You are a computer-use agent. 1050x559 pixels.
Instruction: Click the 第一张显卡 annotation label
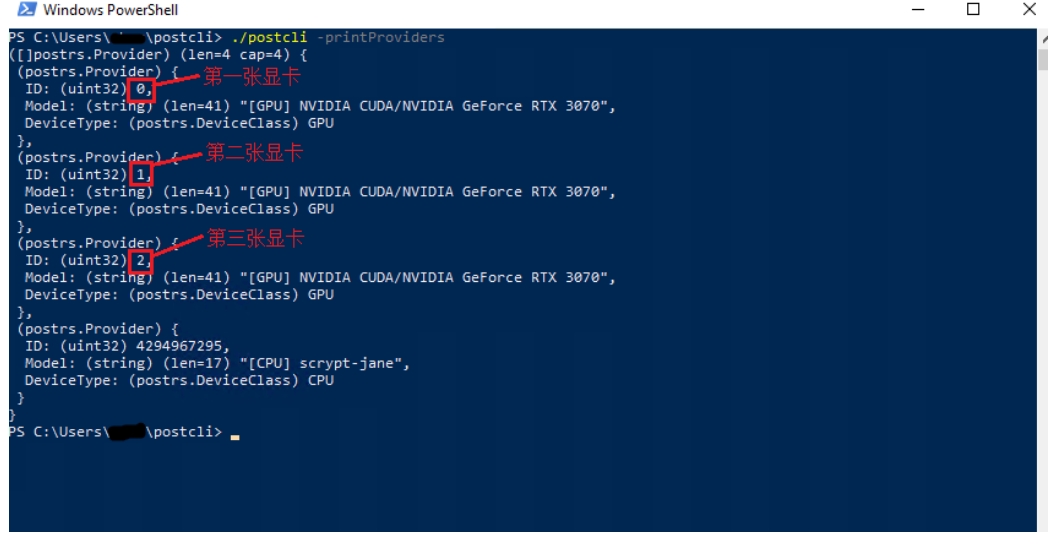[x=252, y=77]
